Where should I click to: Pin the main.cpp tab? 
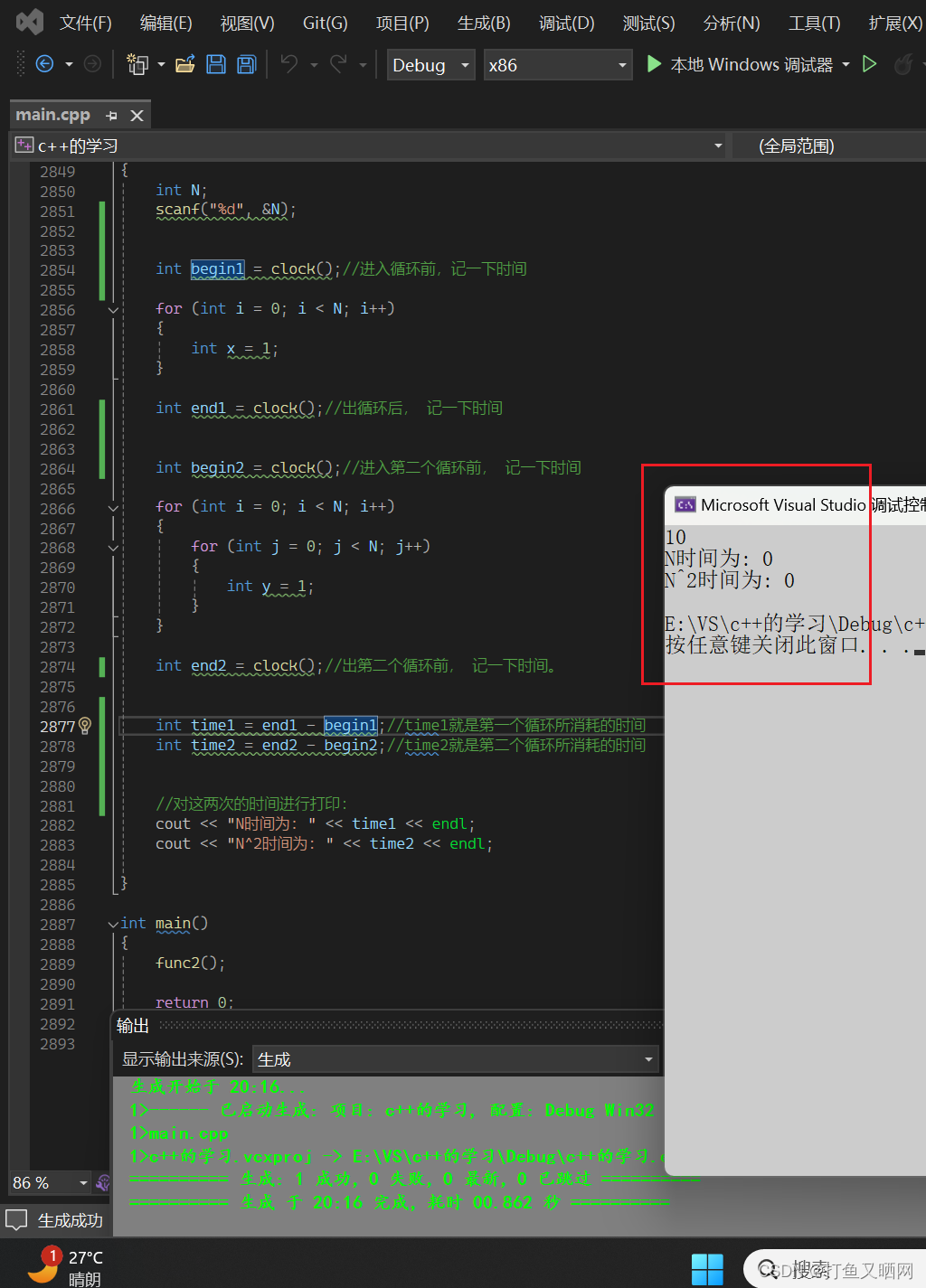112,116
